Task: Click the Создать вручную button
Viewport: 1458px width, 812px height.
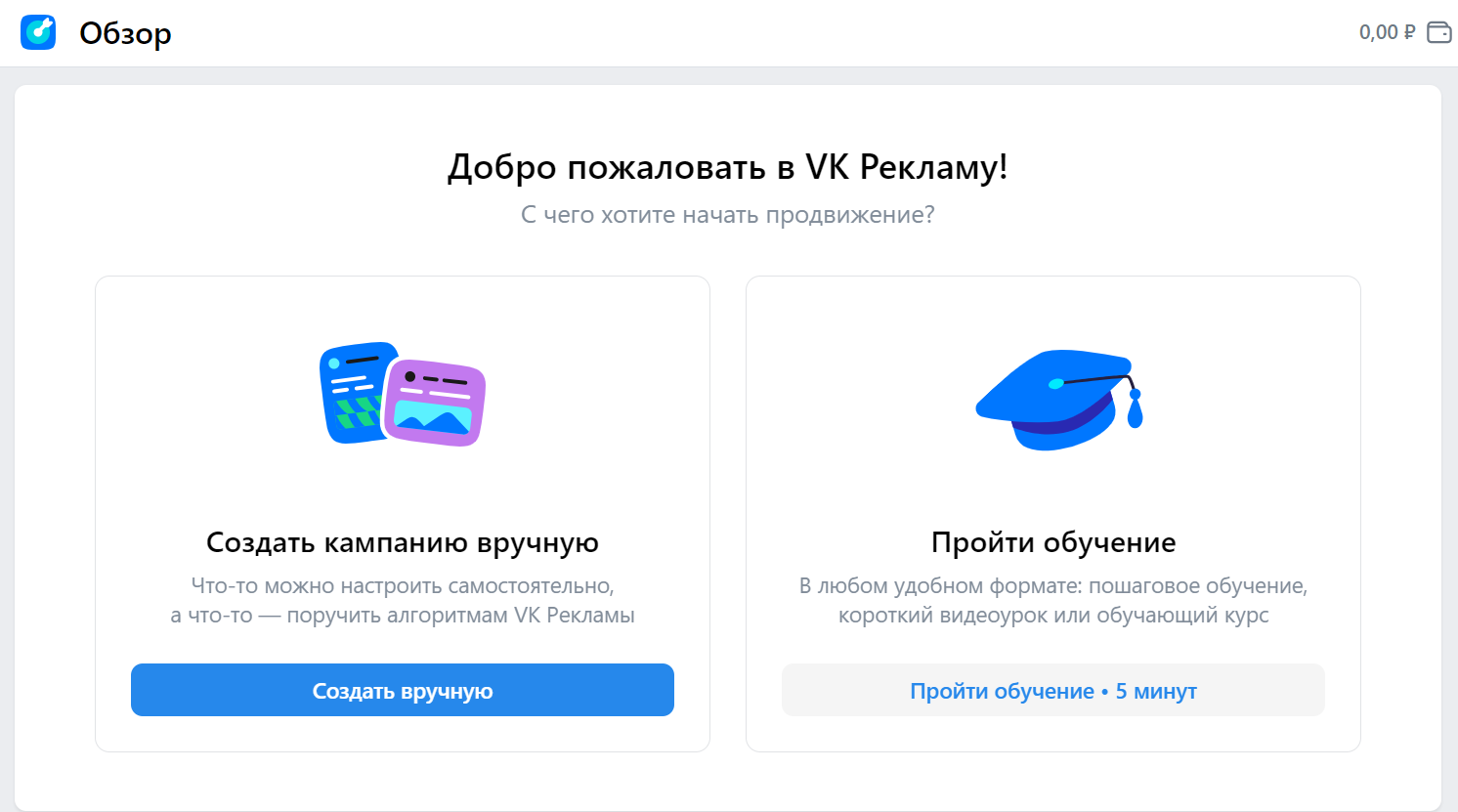Action: click(x=403, y=690)
